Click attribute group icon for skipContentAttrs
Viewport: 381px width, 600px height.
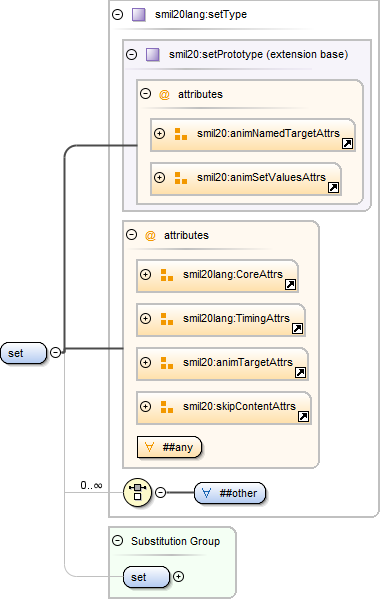167,407
